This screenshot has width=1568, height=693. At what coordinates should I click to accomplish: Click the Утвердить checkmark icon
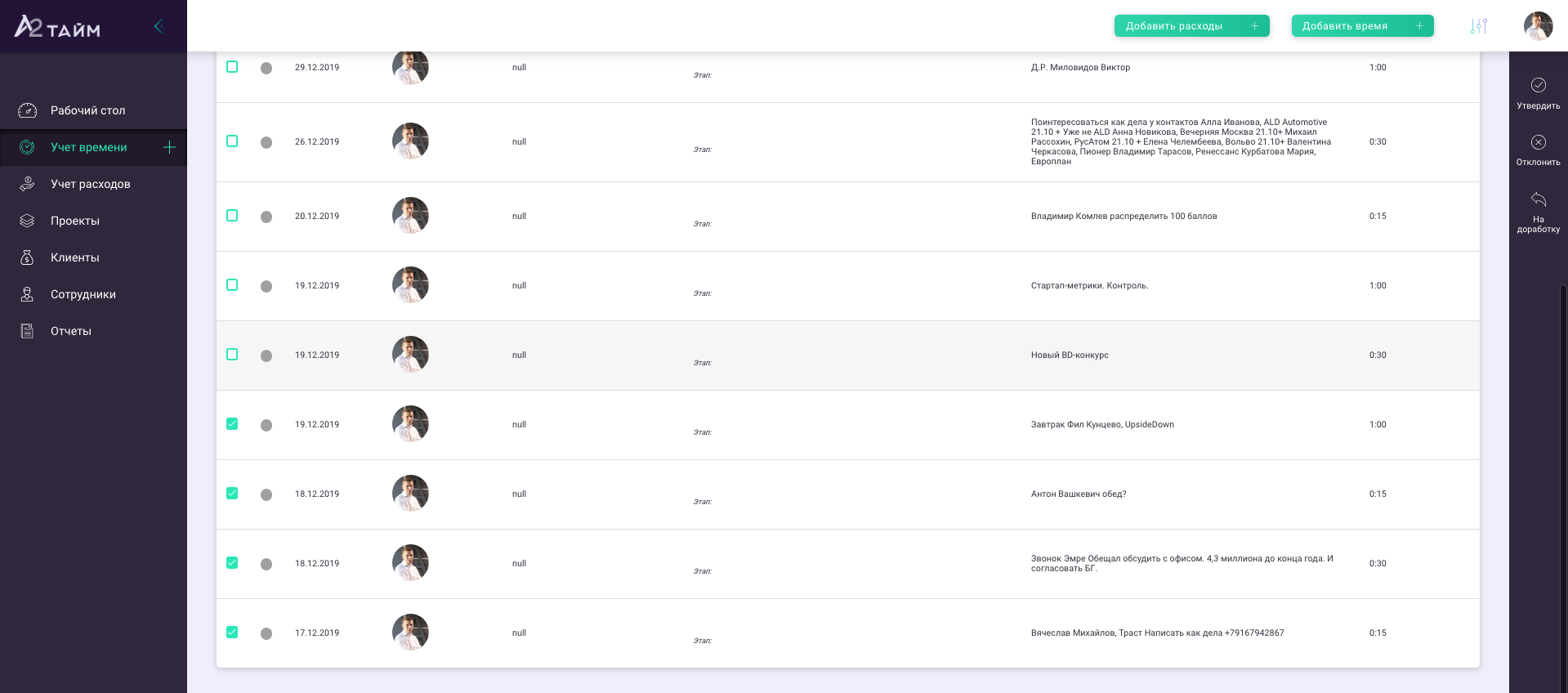[x=1538, y=85]
